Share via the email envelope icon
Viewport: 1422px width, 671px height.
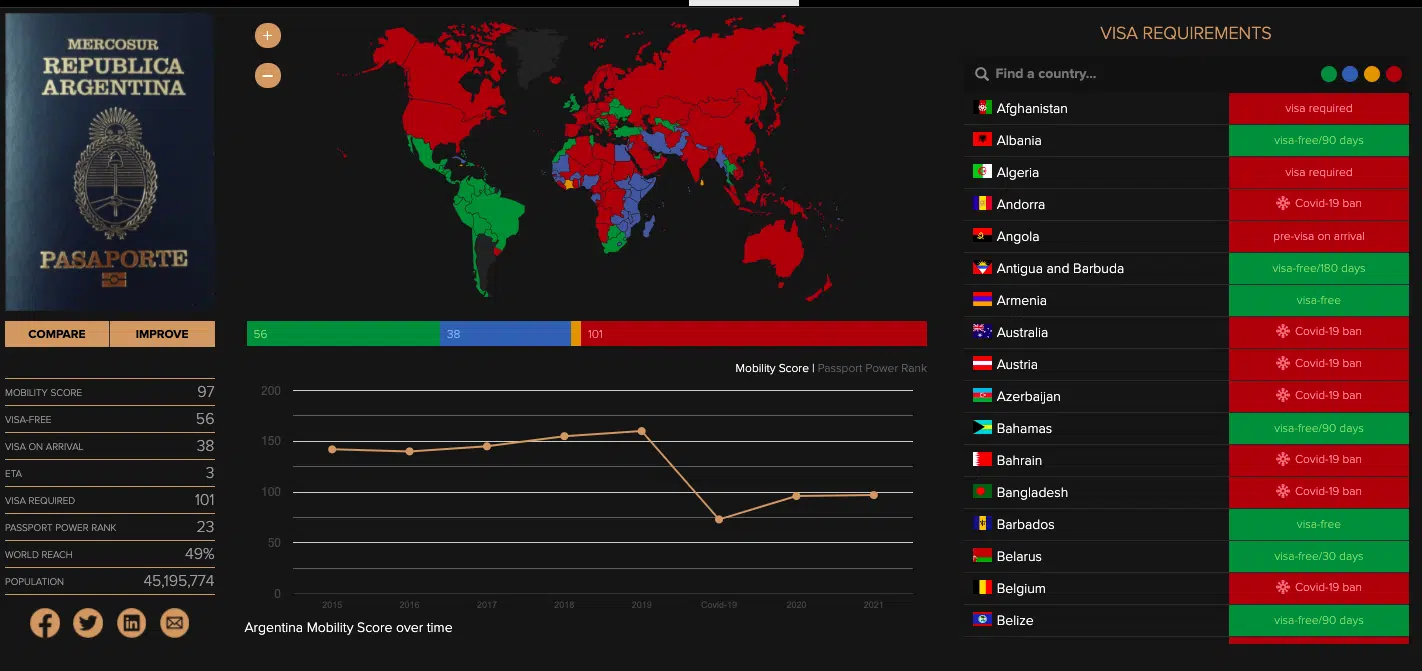[x=174, y=623]
